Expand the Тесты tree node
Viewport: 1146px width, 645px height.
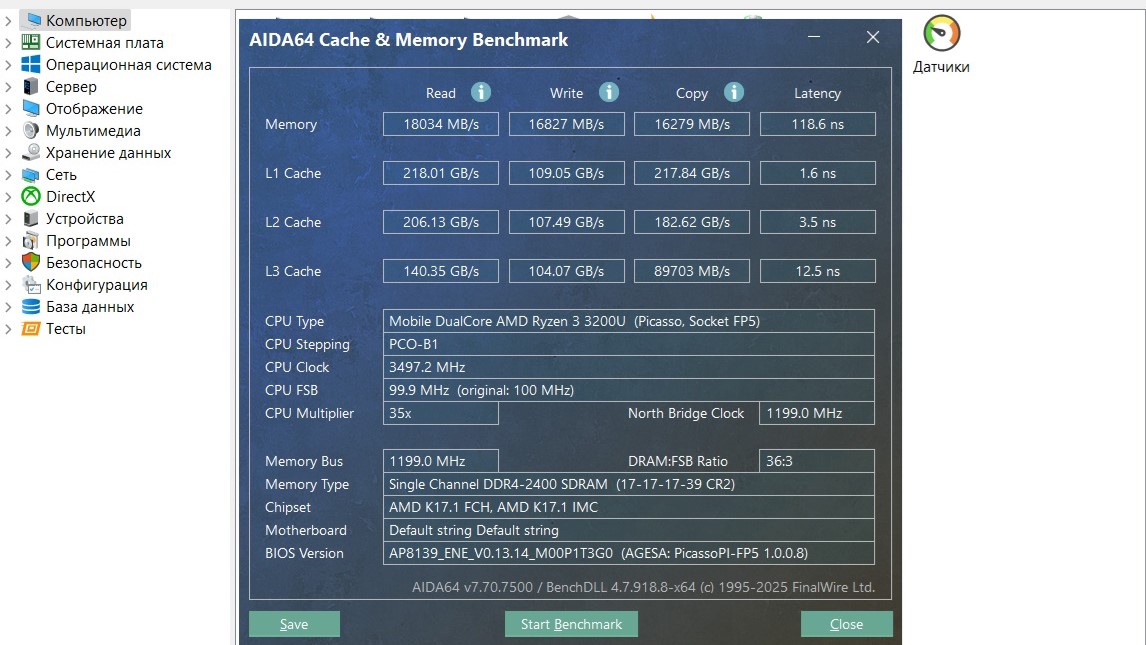(8, 328)
